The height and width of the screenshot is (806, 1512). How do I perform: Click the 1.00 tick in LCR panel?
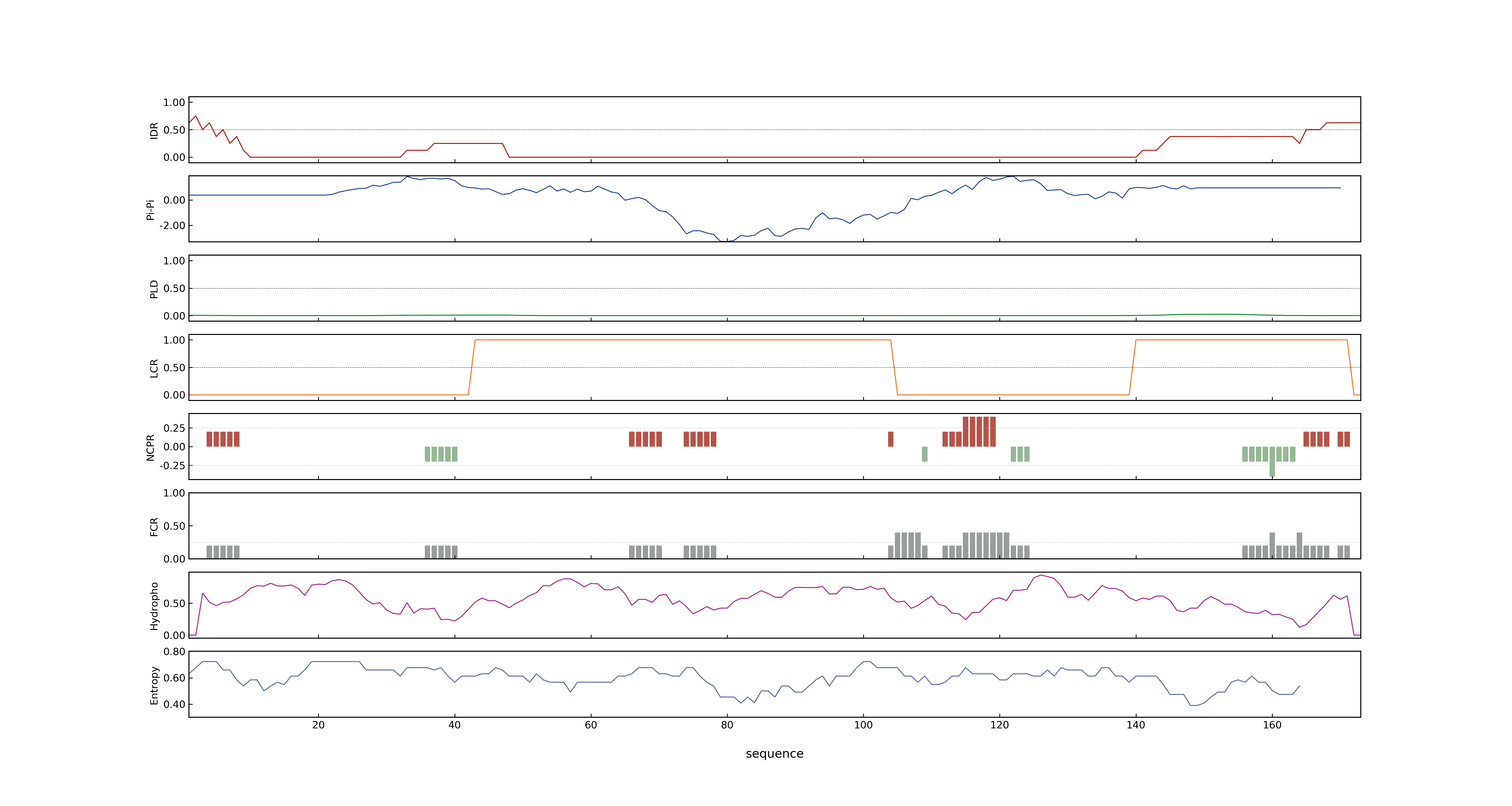[174, 340]
